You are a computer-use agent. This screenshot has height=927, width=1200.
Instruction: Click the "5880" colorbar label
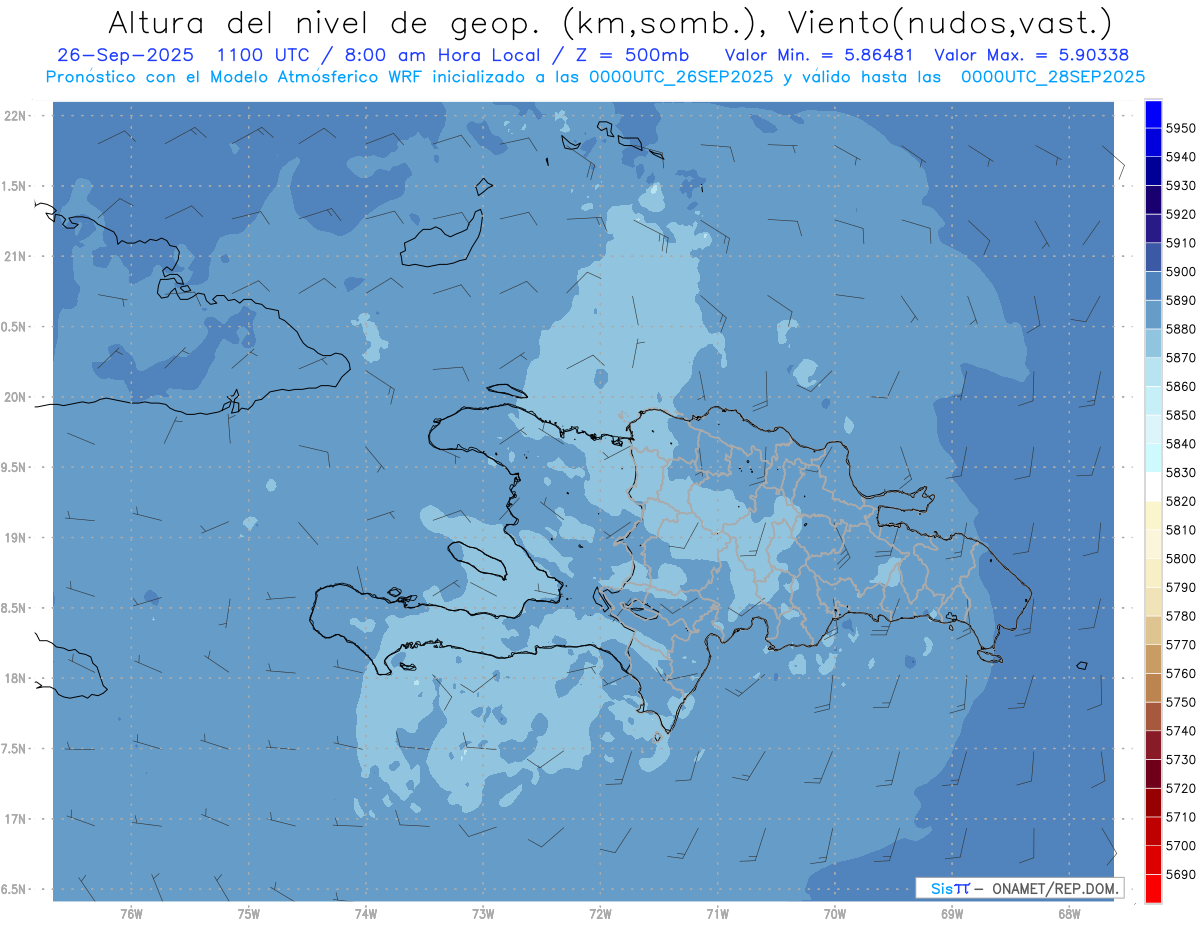tap(1181, 328)
